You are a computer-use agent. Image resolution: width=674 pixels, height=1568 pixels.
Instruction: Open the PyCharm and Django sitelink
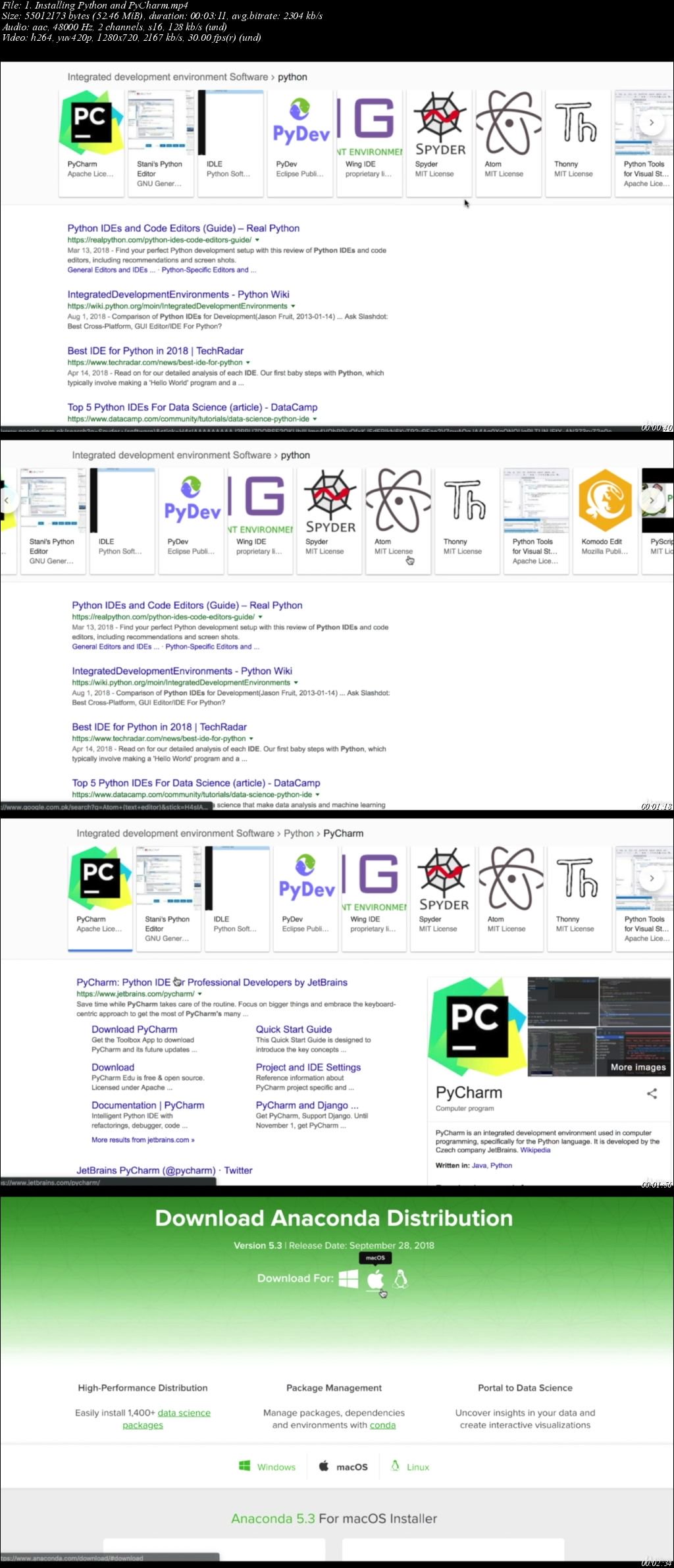tap(307, 1105)
